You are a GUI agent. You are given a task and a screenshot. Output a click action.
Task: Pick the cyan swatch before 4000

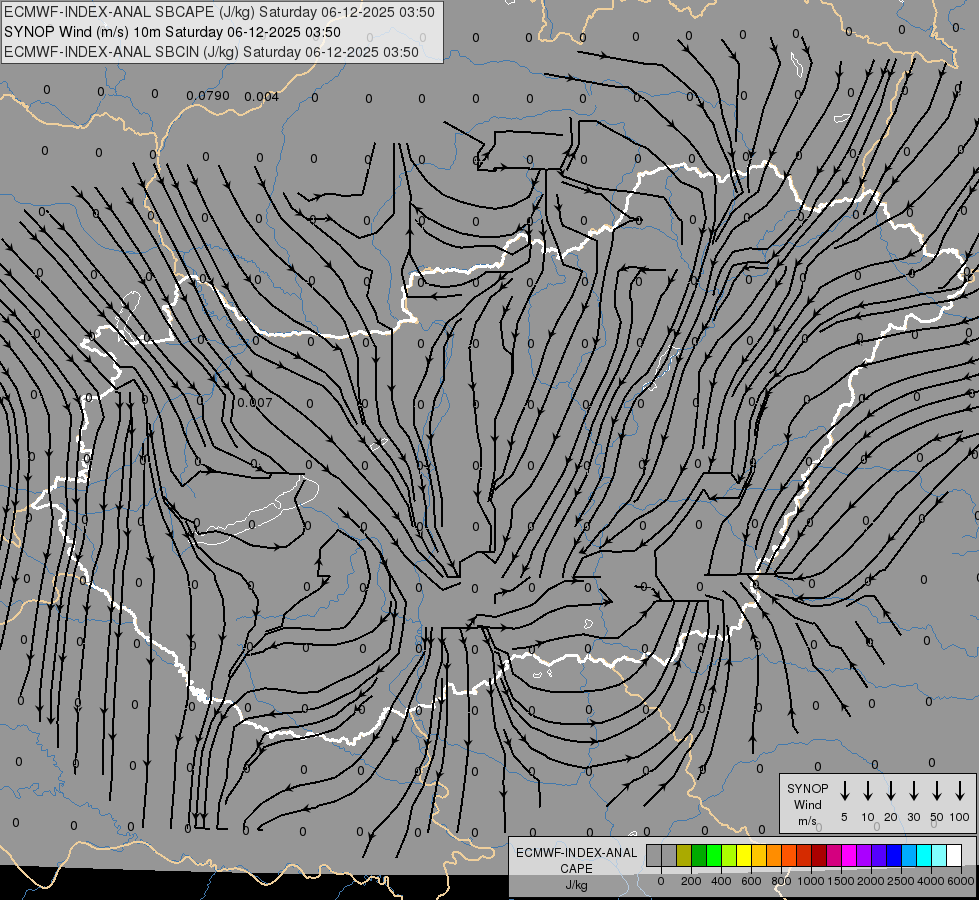923,855
